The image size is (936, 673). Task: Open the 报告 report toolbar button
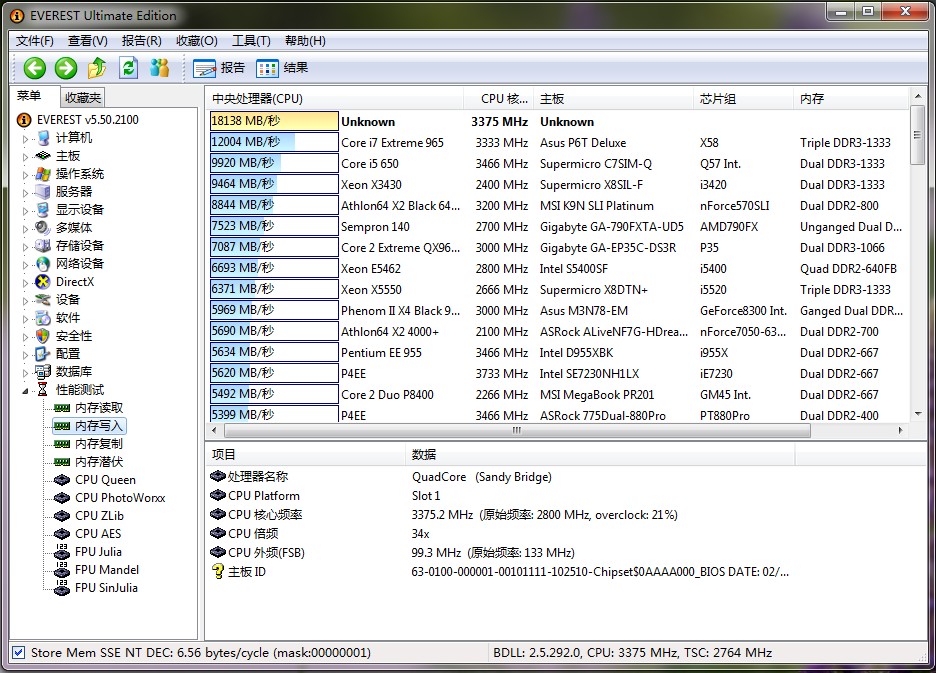pyautogui.click(x=219, y=68)
